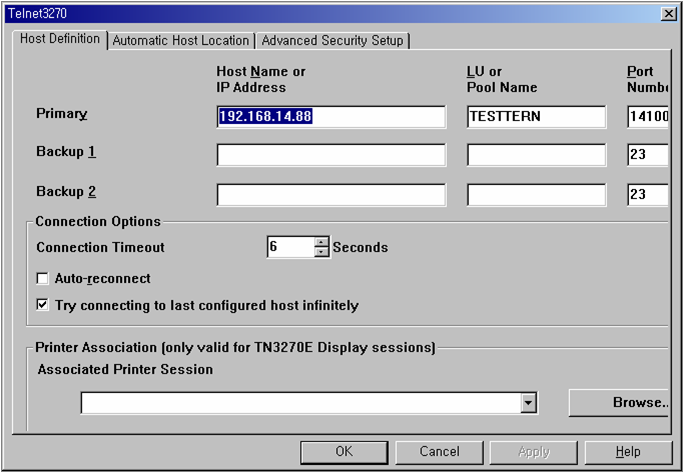Click the Primary host IP address field
Screen dimensions: 685x474
331,117
